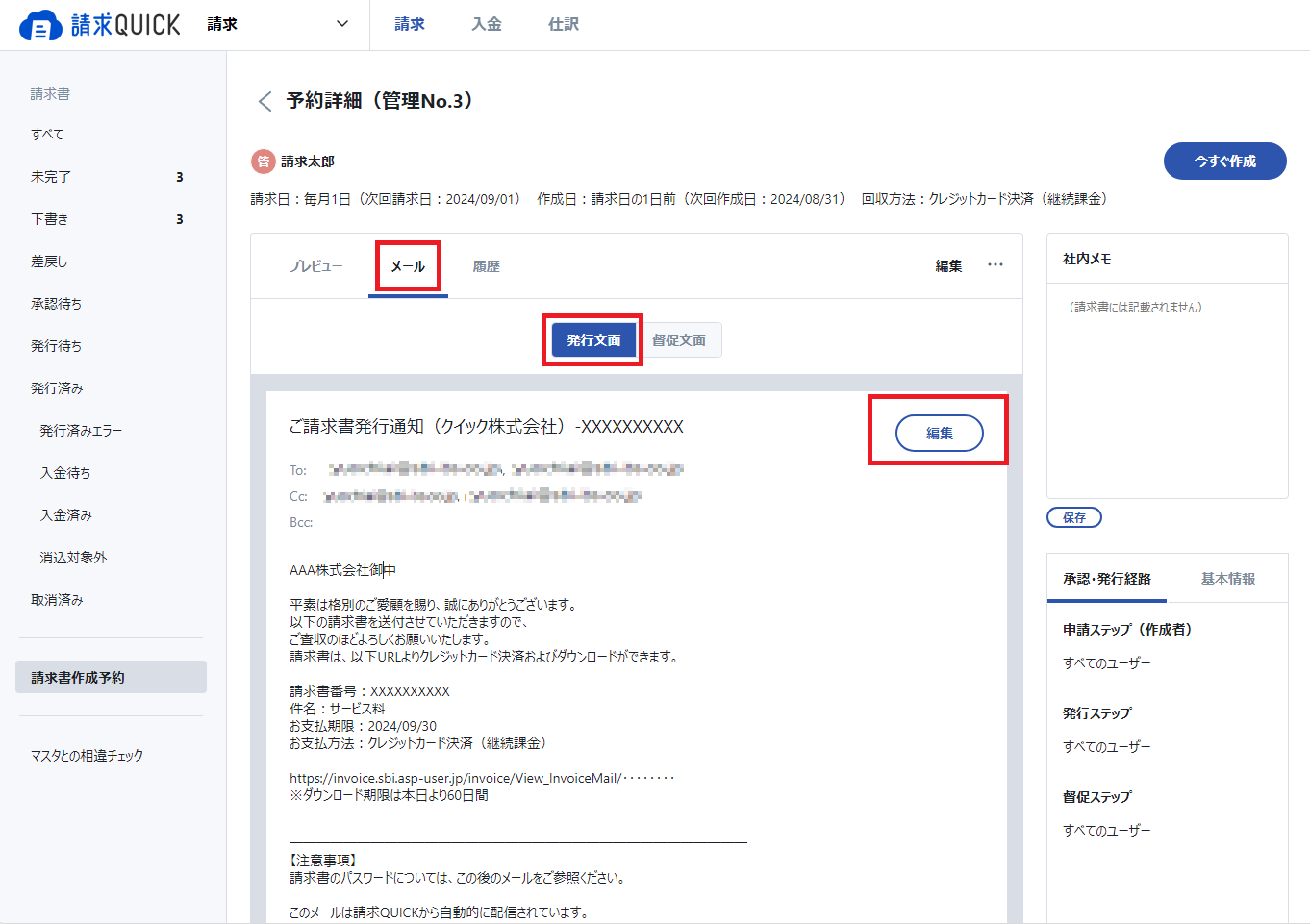Select the 督促文面 toggle button
This screenshot has height=924, width=1310.
pyautogui.click(x=679, y=340)
